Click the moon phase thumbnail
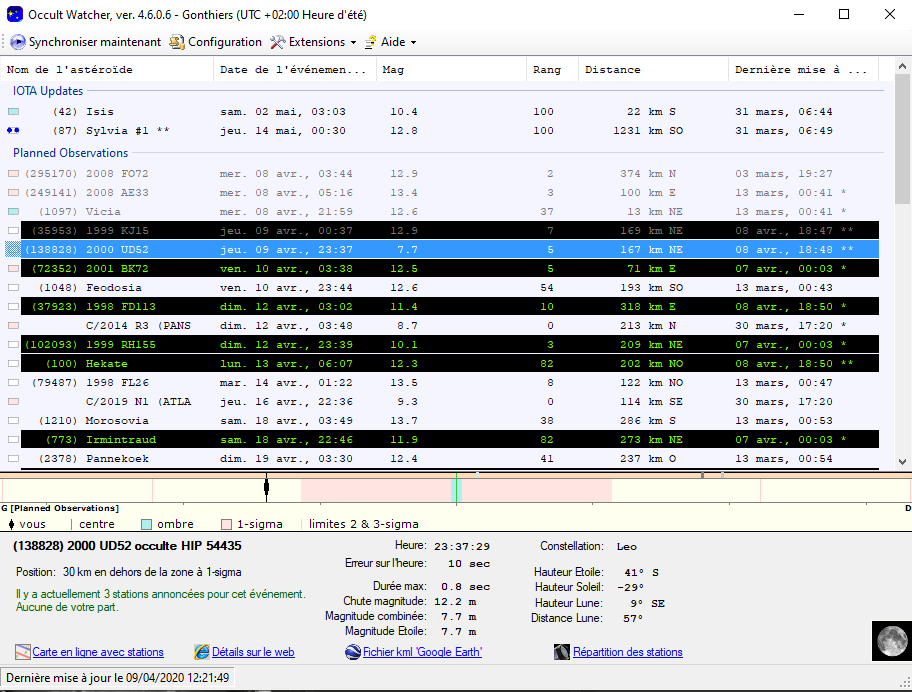The image size is (912, 692). pos(889,640)
